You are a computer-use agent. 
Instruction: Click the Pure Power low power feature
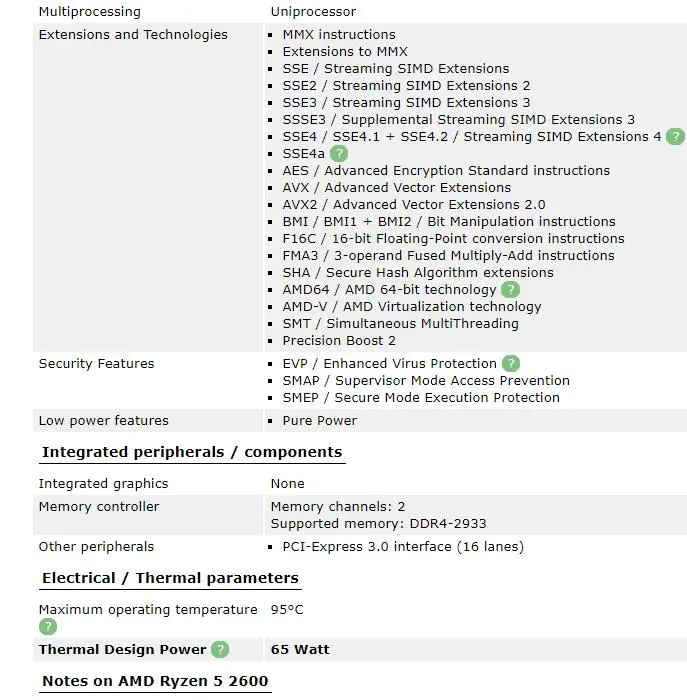319,421
